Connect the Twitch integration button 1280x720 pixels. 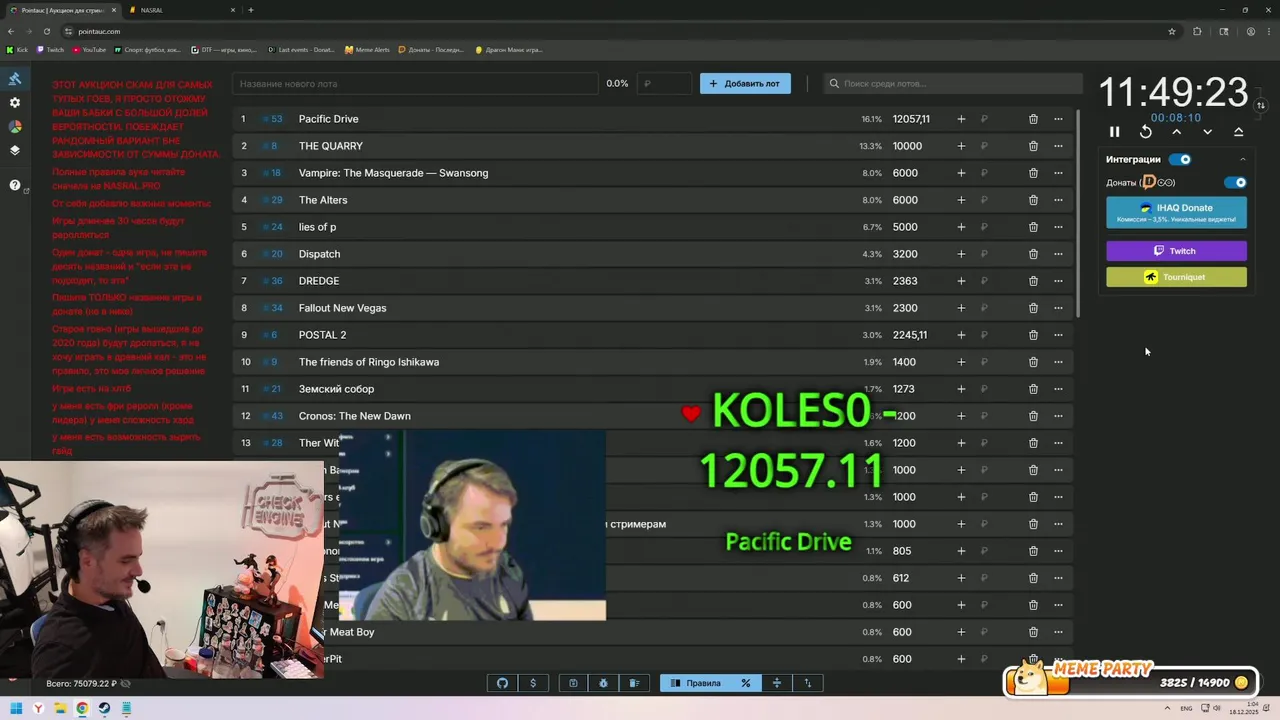[x=1176, y=251]
